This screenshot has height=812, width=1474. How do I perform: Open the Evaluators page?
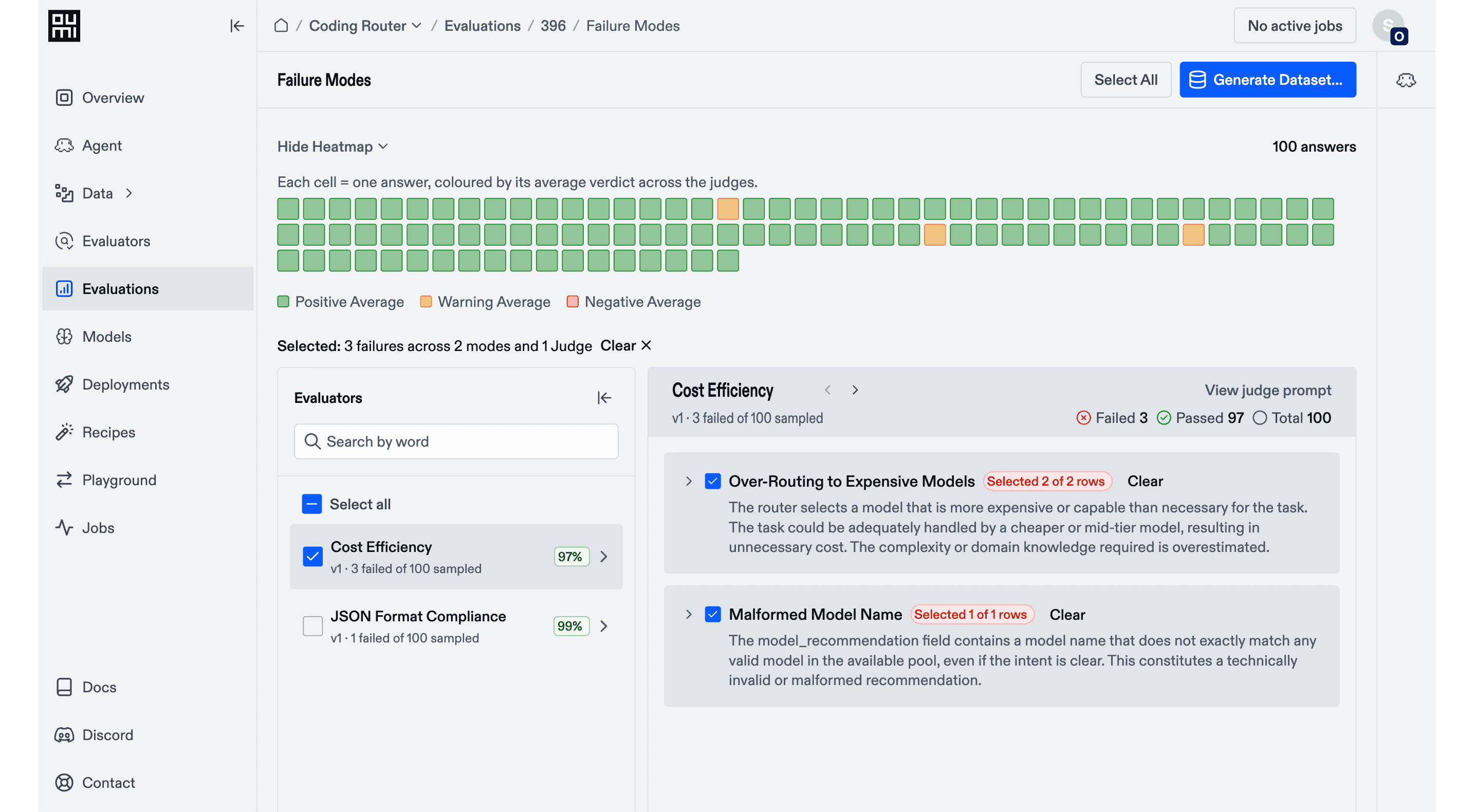148,241
